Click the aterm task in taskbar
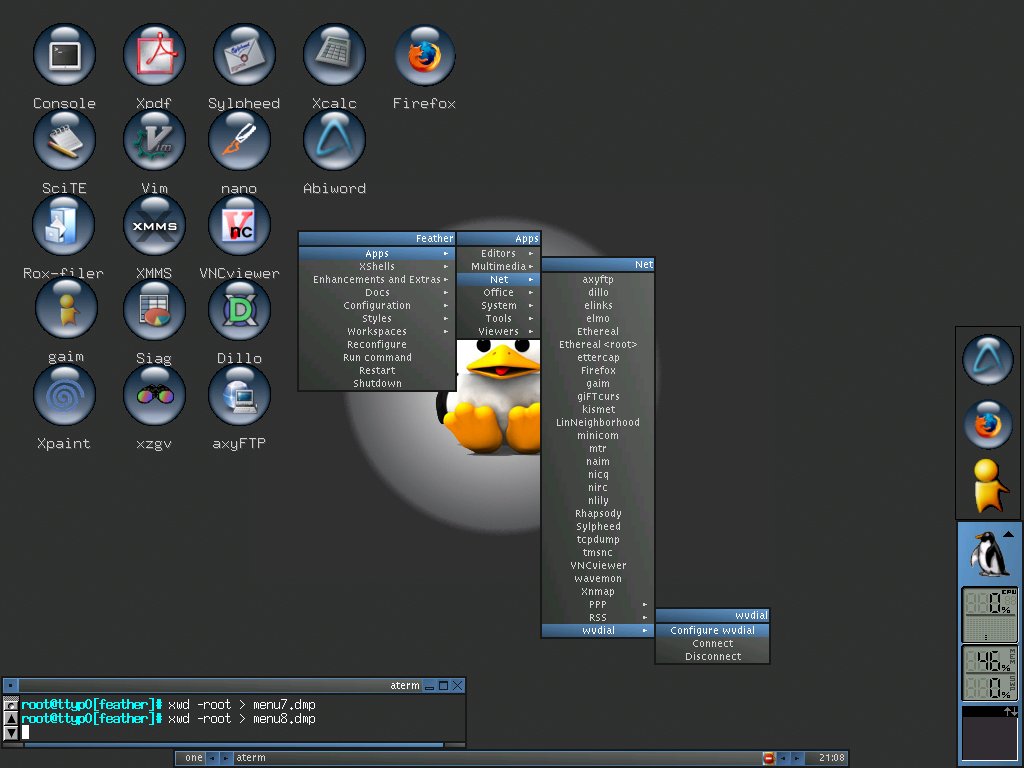This screenshot has height=768, width=1024. click(496, 758)
